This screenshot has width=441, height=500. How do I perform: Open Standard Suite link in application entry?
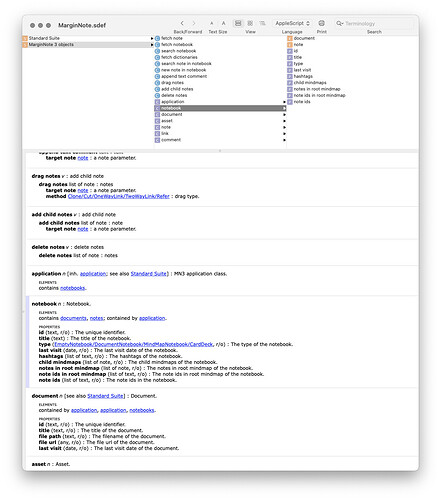[149, 274]
